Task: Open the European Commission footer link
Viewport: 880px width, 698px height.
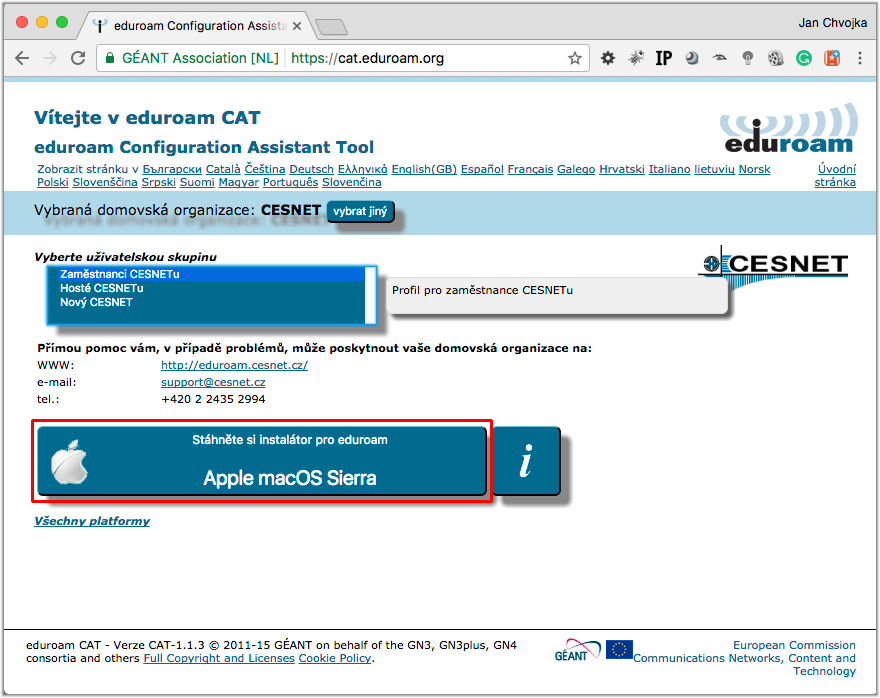Action: click(745, 658)
